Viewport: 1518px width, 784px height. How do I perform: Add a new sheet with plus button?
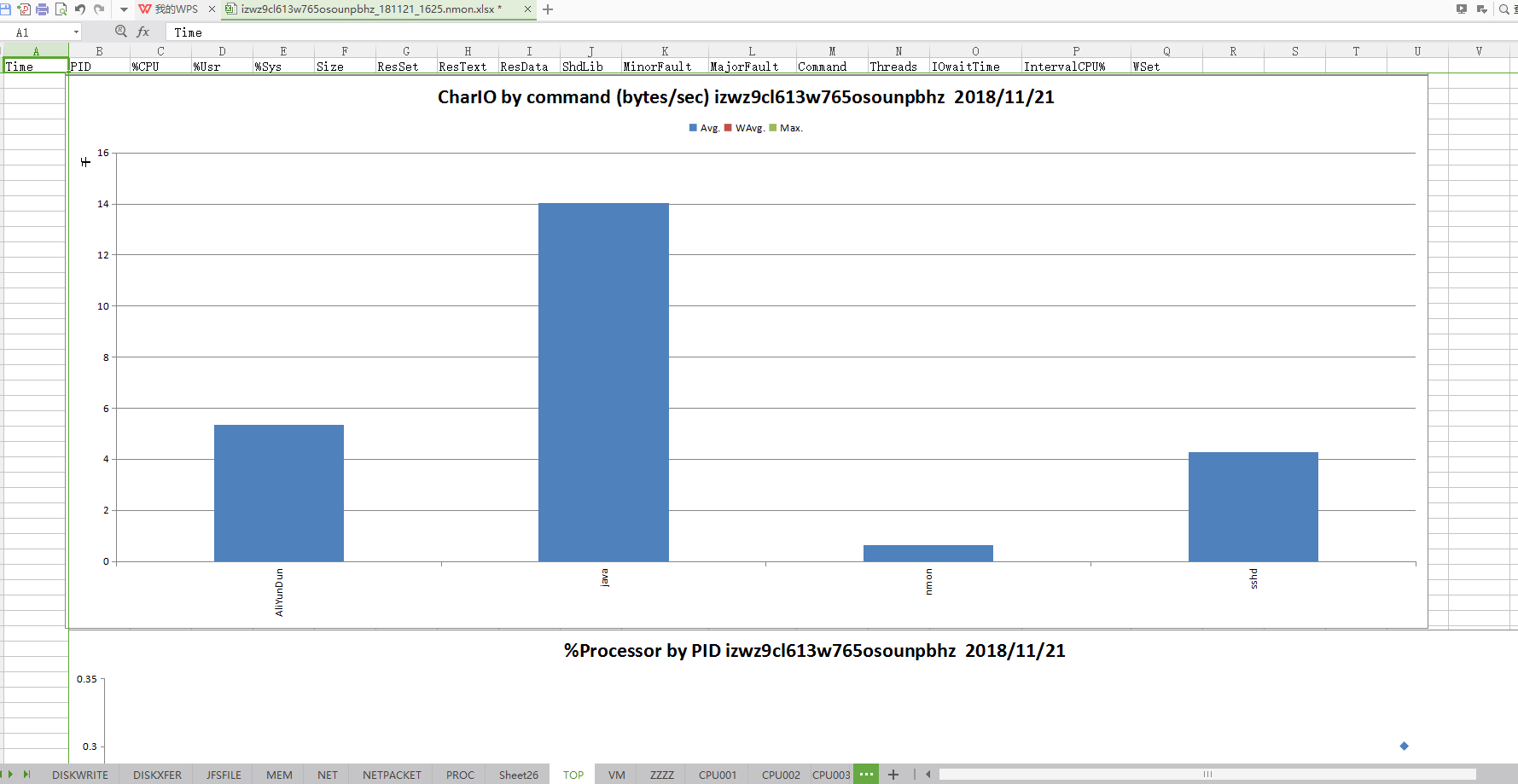893,775
